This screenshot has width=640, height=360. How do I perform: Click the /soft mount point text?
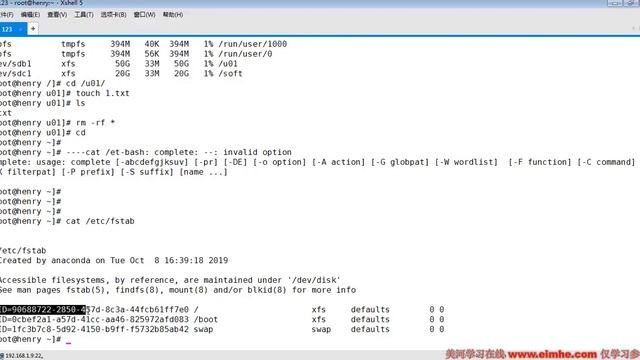230,73
